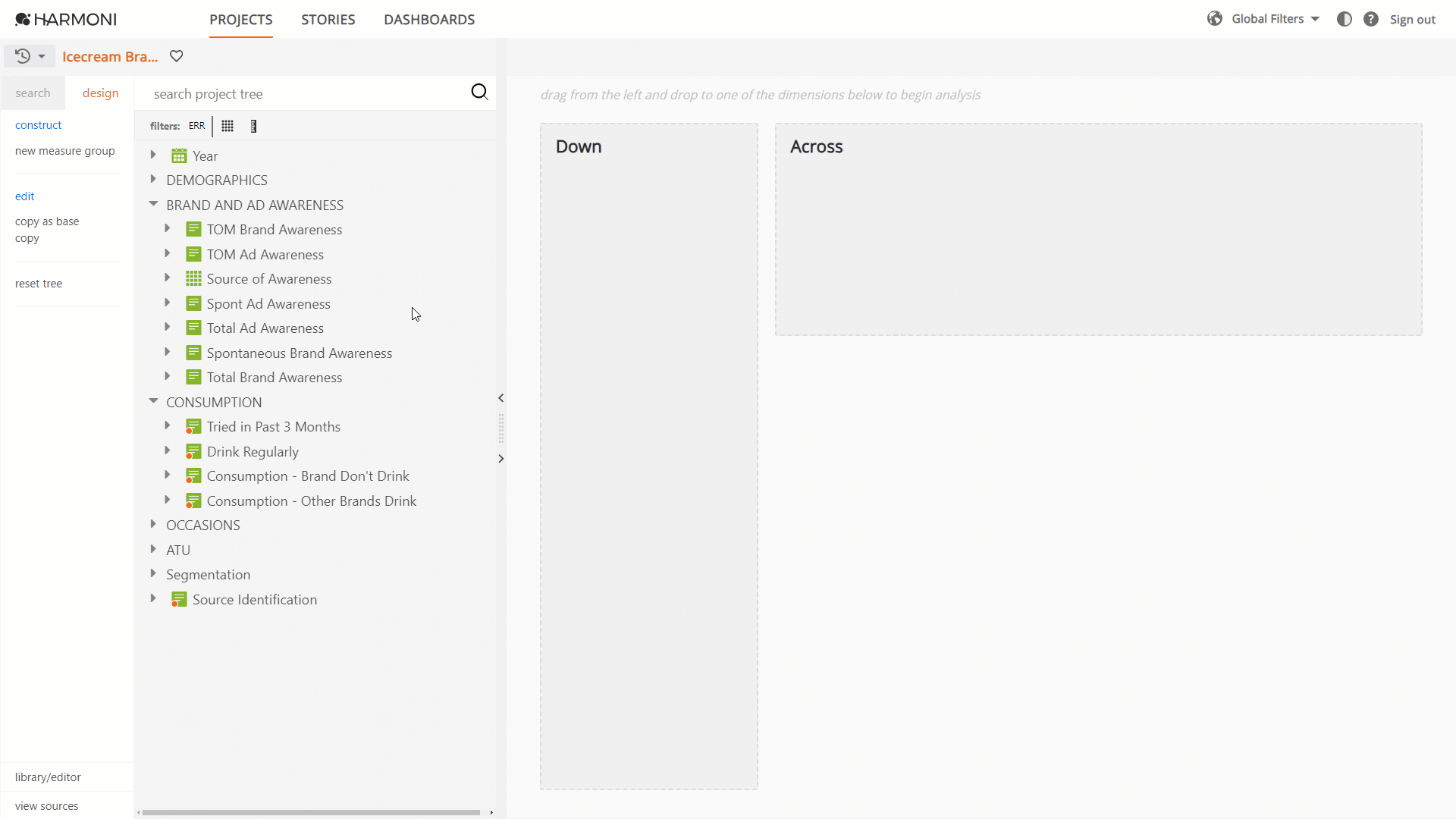Open the history clock icon

tap(23, 56)
